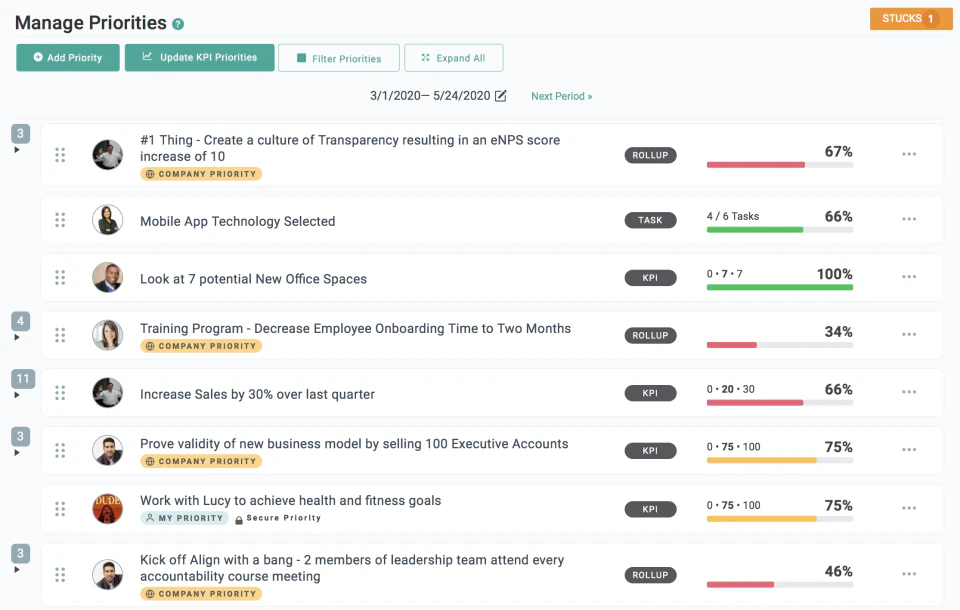Click the drag handle beside Mobile App Technology Selected
960x610 pixels.
(x=60, y=219)
